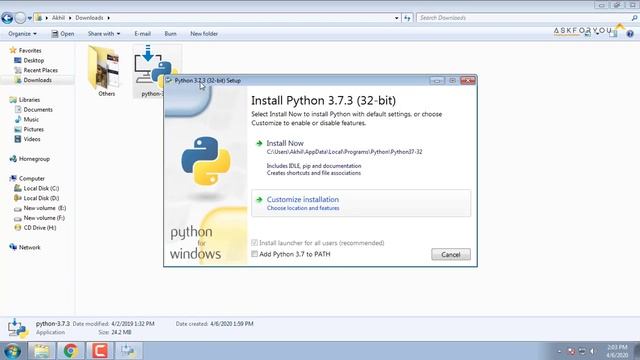This screenshot has width=640, height=360.
Task: Open CD Drive (H:)
Action: [x=40, y=228]
